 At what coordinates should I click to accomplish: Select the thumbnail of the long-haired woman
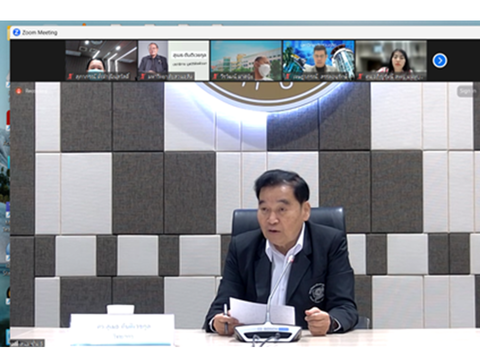391,60
